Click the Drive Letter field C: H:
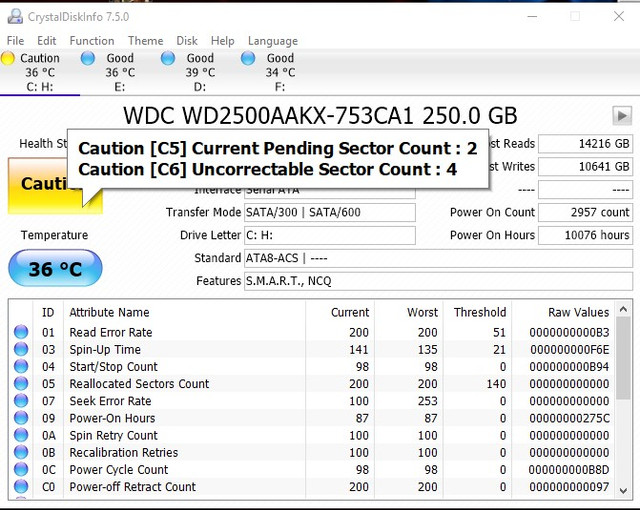The width and height of the screenshot is (640, 510). click(x=330, y=235)
